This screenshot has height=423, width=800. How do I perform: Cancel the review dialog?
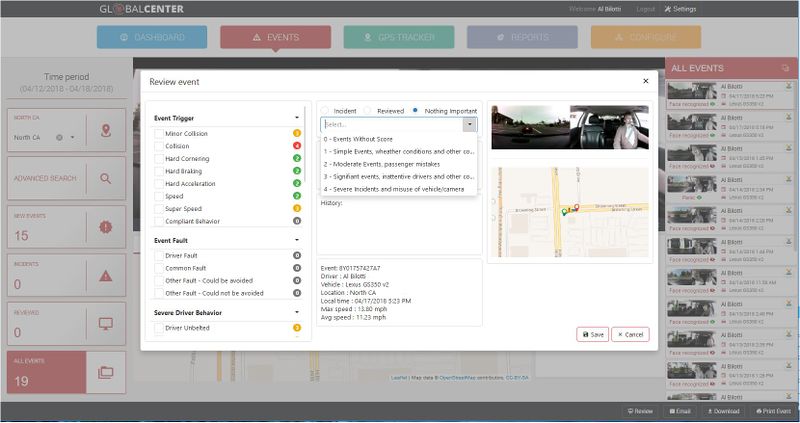[x=630, y=335]
